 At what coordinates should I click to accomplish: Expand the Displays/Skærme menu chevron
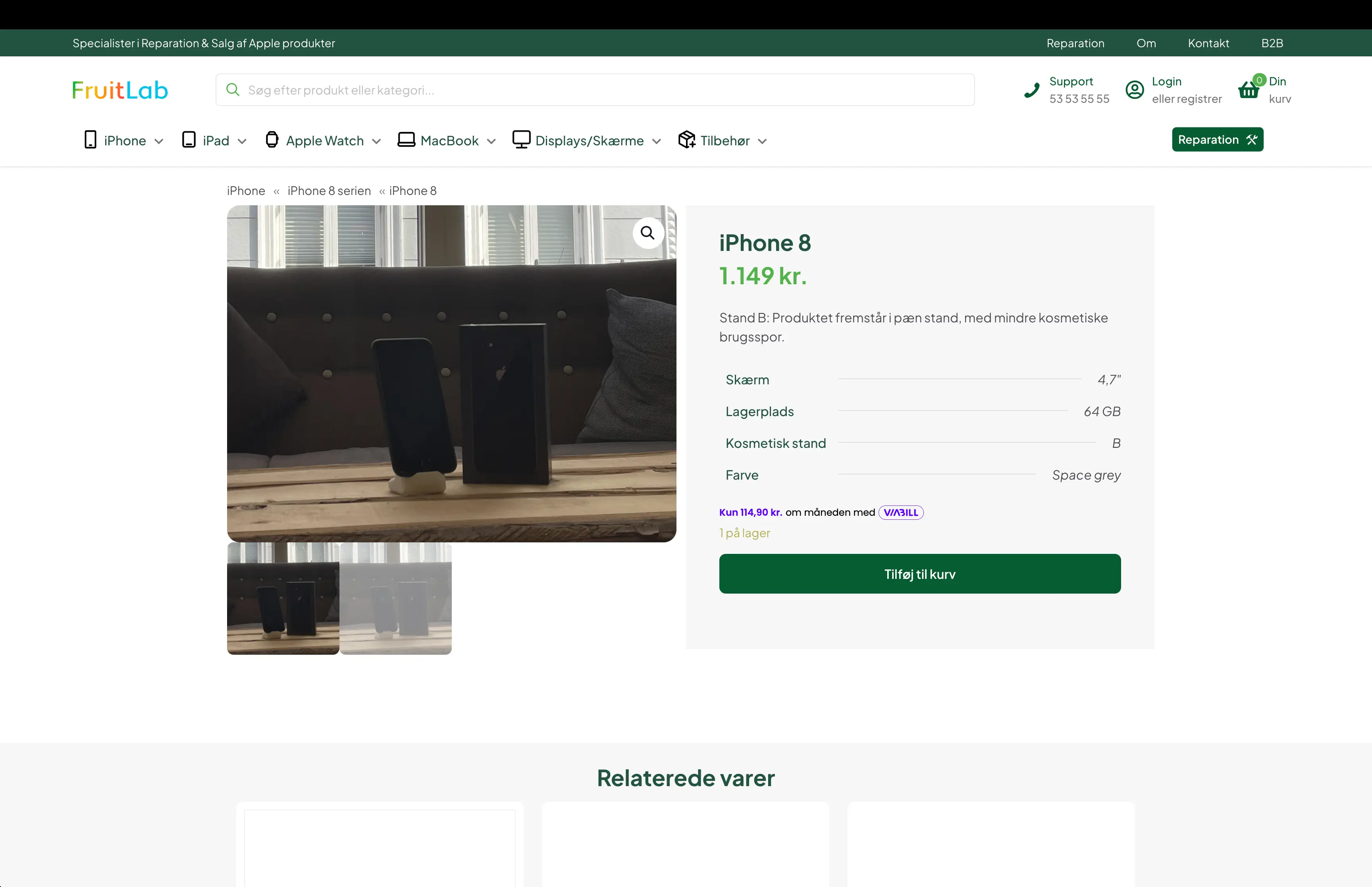pos(656,142)
